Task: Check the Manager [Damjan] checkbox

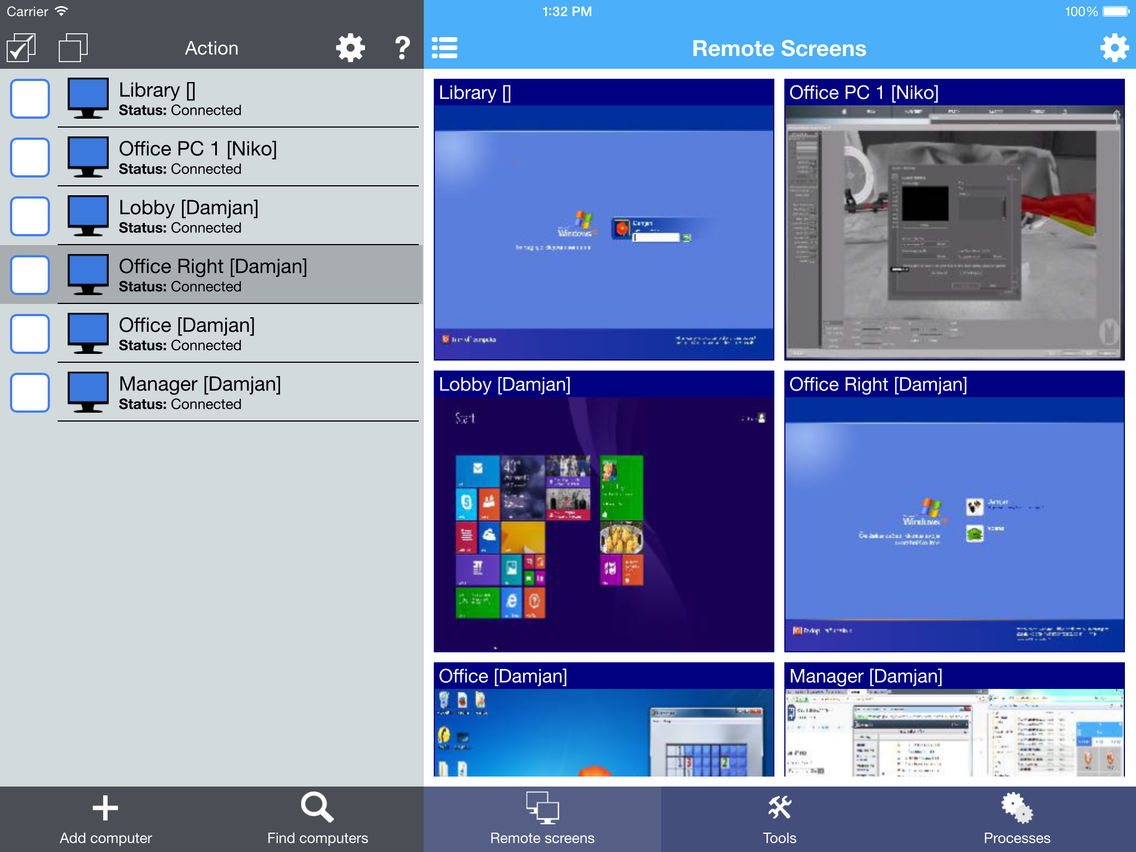Action: pyautogui.click(x=30, y=392)
